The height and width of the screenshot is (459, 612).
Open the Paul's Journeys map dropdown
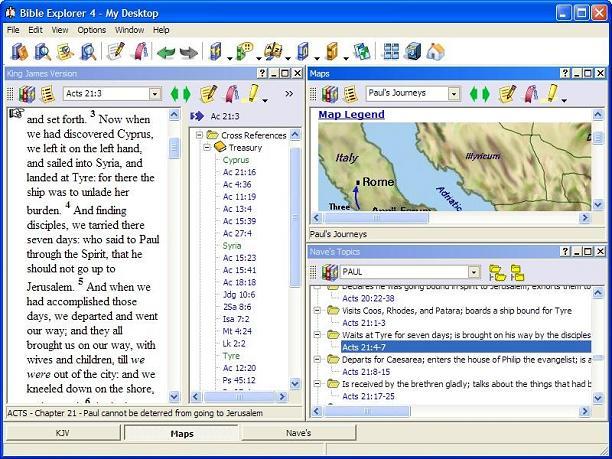point(454,94)
